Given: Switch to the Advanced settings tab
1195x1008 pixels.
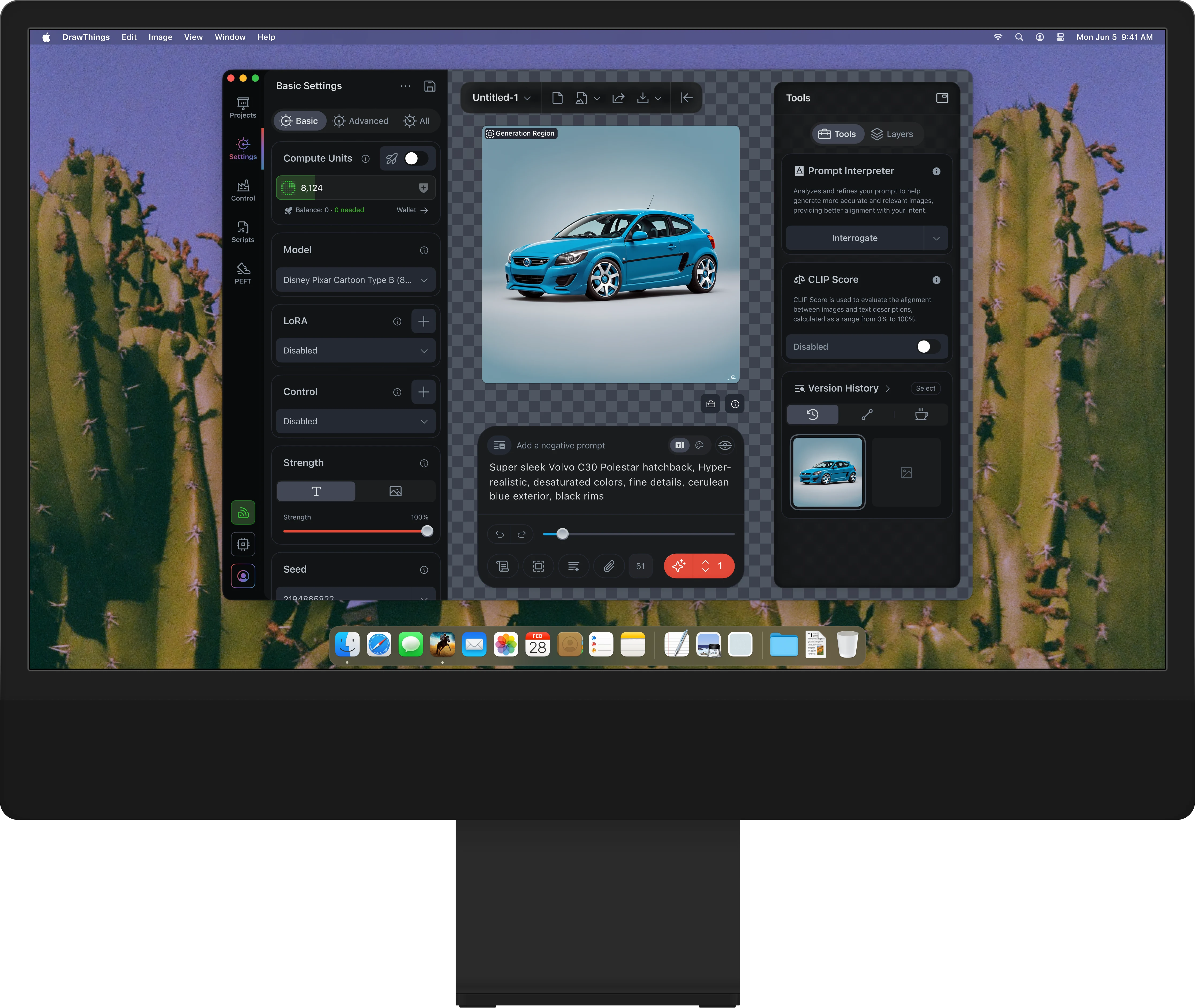Looking at the screenshot, I should (361, 121).
